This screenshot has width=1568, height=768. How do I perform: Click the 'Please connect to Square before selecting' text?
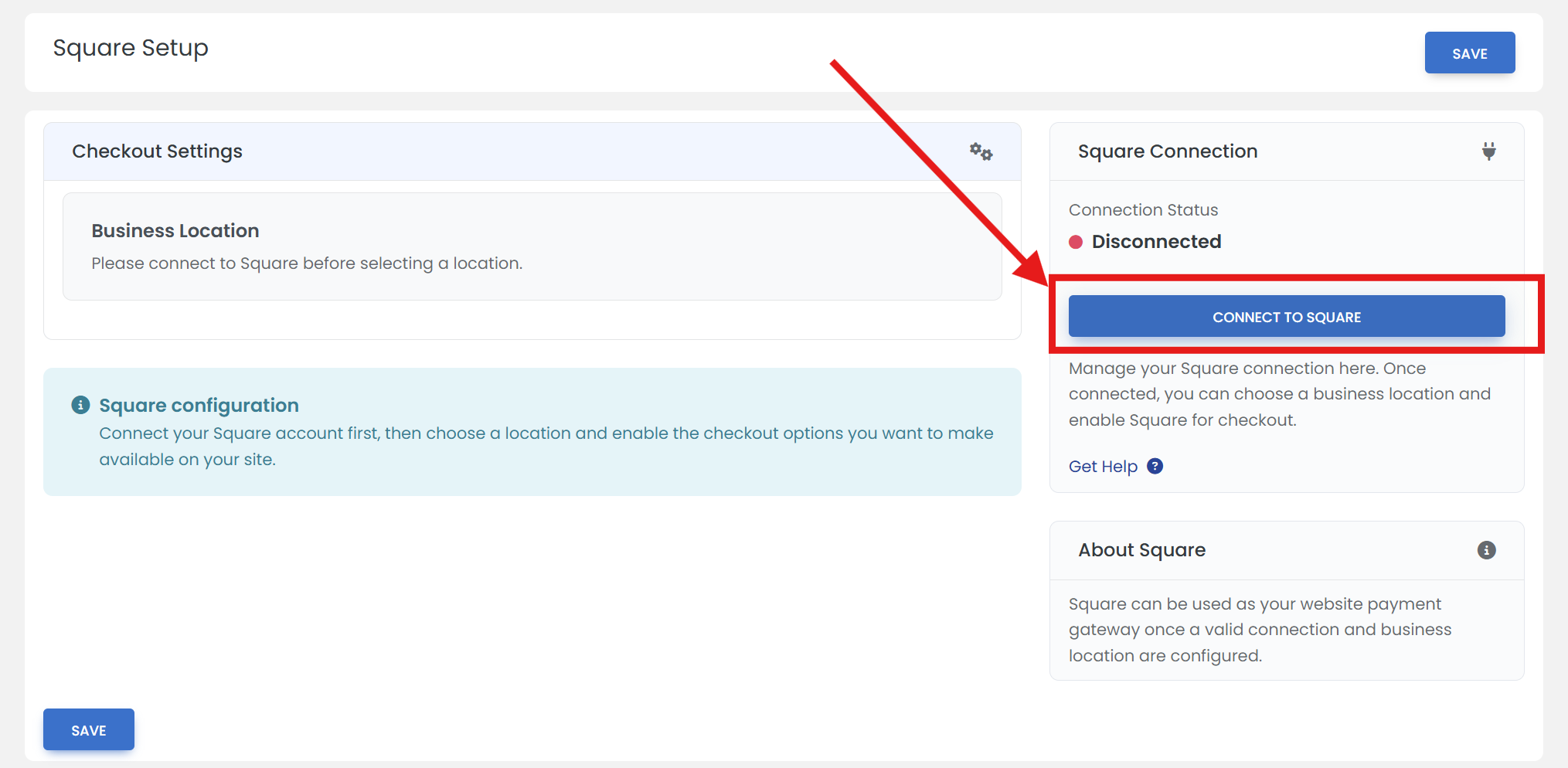[x=307, y=263]
